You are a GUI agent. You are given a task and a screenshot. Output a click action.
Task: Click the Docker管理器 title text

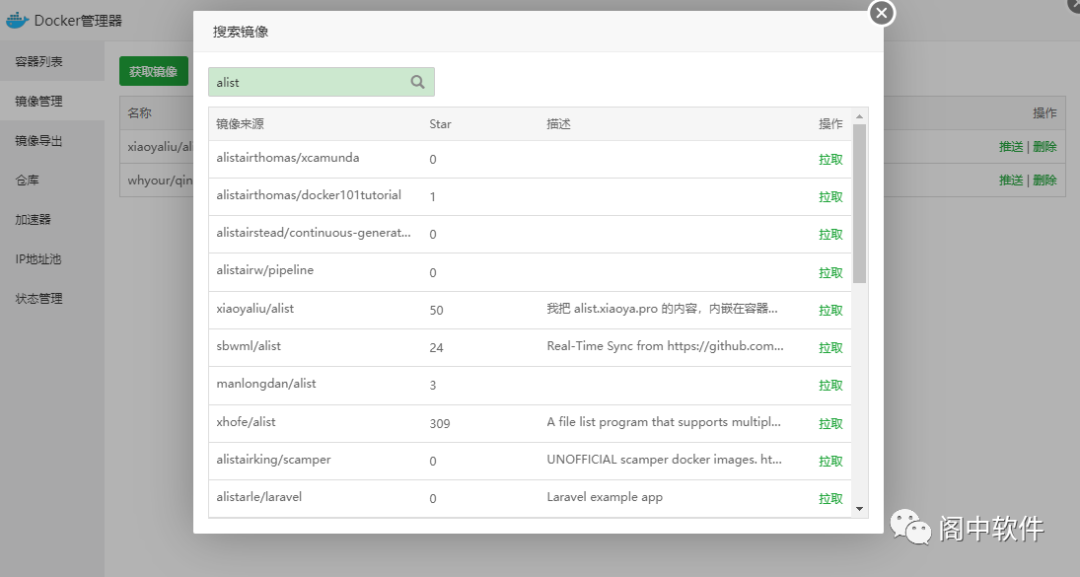78,21
